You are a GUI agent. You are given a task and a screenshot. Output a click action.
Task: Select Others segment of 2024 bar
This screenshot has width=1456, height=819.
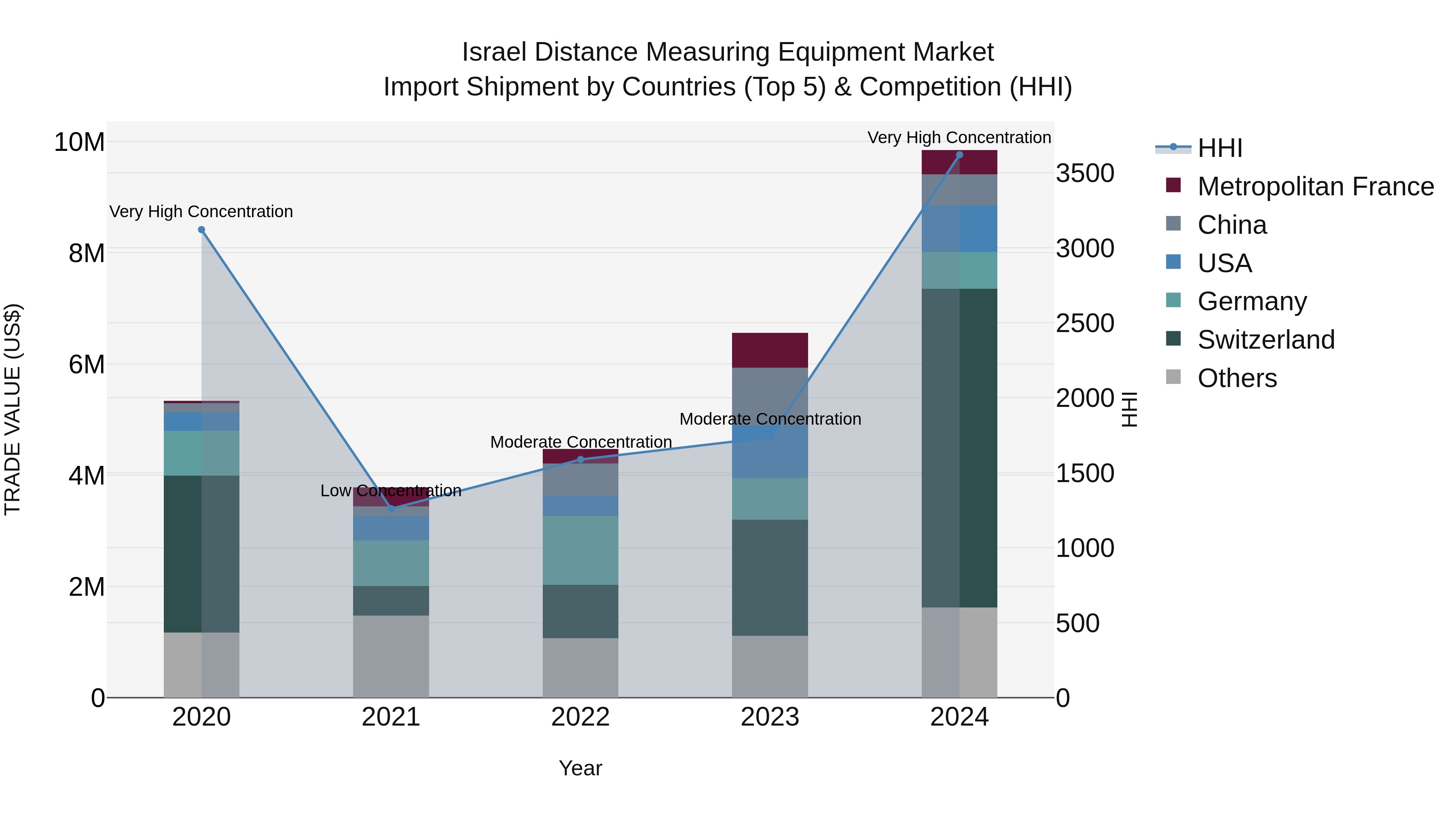point(959,653)
